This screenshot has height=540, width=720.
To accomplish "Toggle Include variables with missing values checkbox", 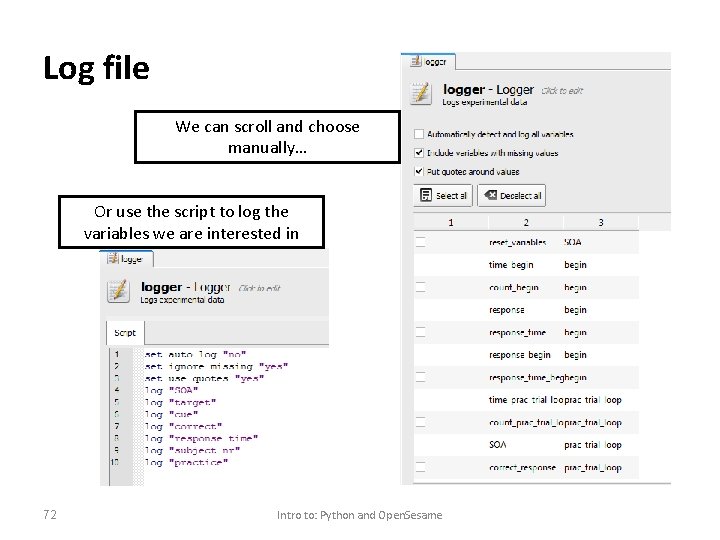I will pos(419,152).
